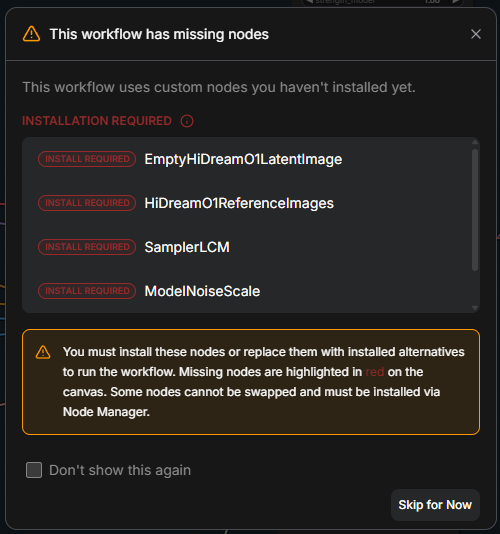Close the missing nodes dialog
This screenshot has height=534, width=500.
(x=475, y=34)
